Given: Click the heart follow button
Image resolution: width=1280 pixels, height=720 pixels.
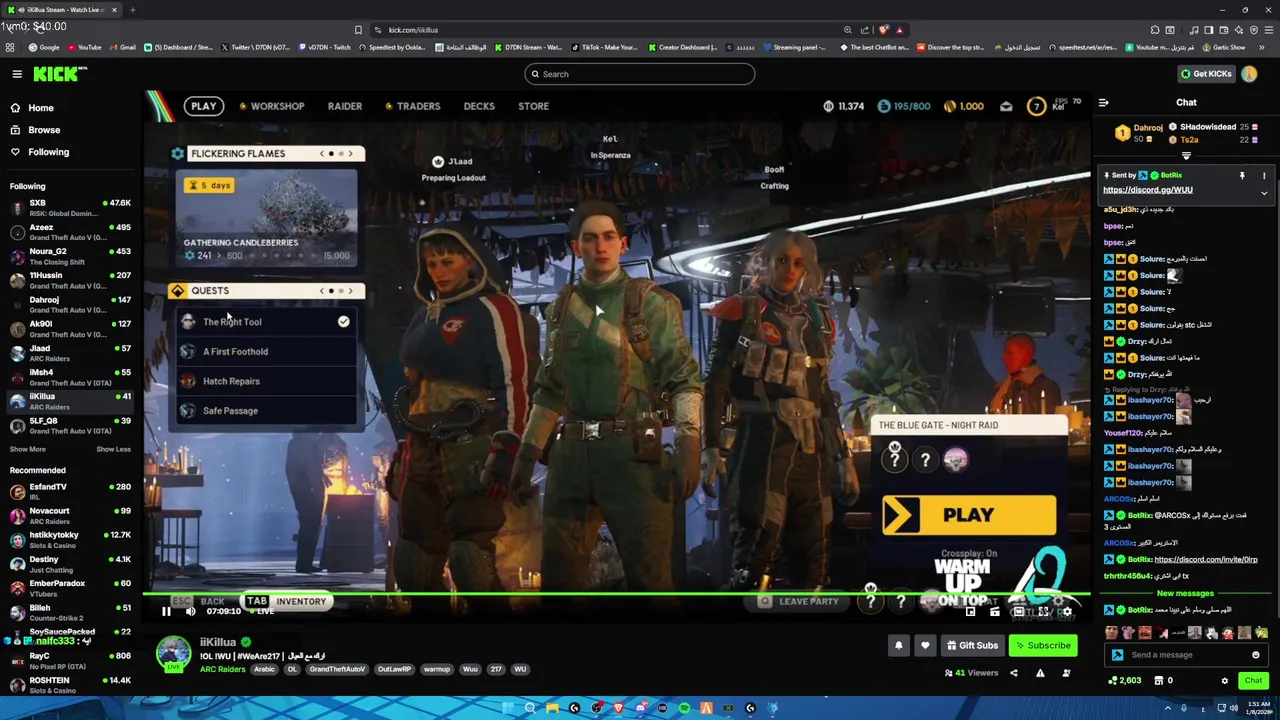Looking at the screenshot, I should 925,645.
